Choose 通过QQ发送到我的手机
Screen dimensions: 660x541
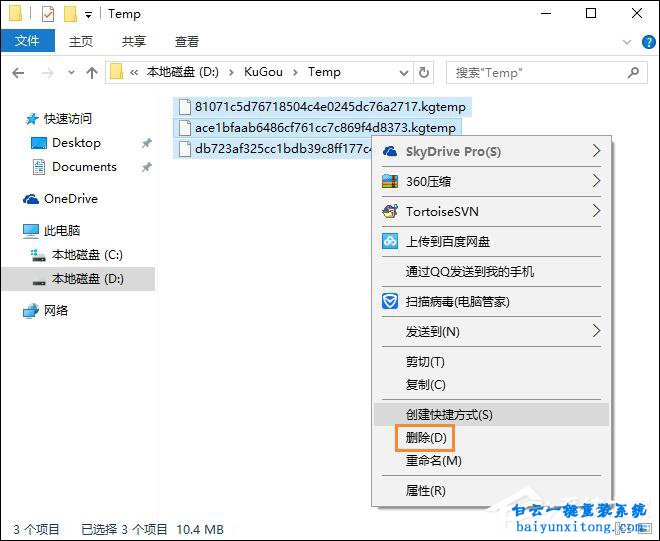coord(491,272)
